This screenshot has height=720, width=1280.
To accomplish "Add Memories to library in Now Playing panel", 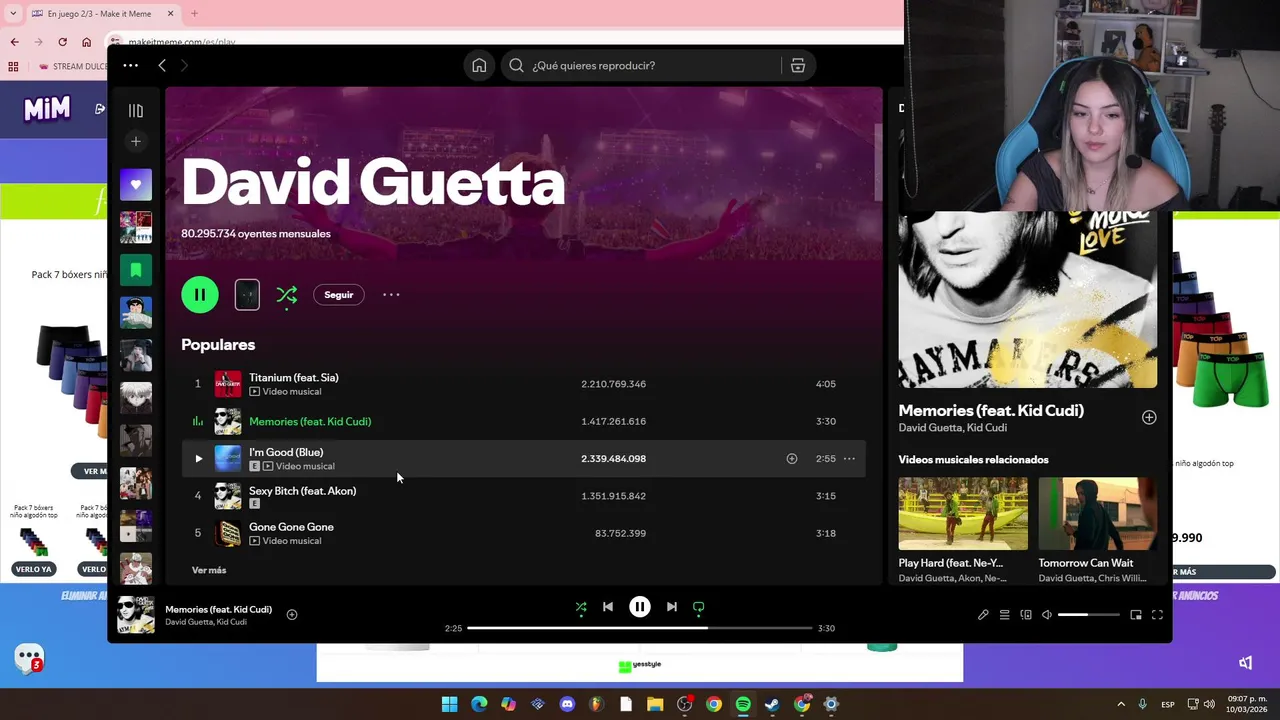I will (x=1149, y=417).
